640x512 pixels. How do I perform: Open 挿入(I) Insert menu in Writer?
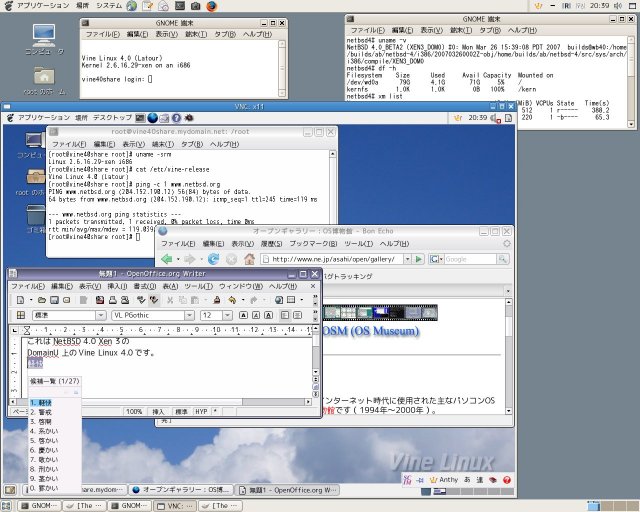pos(117,286)
